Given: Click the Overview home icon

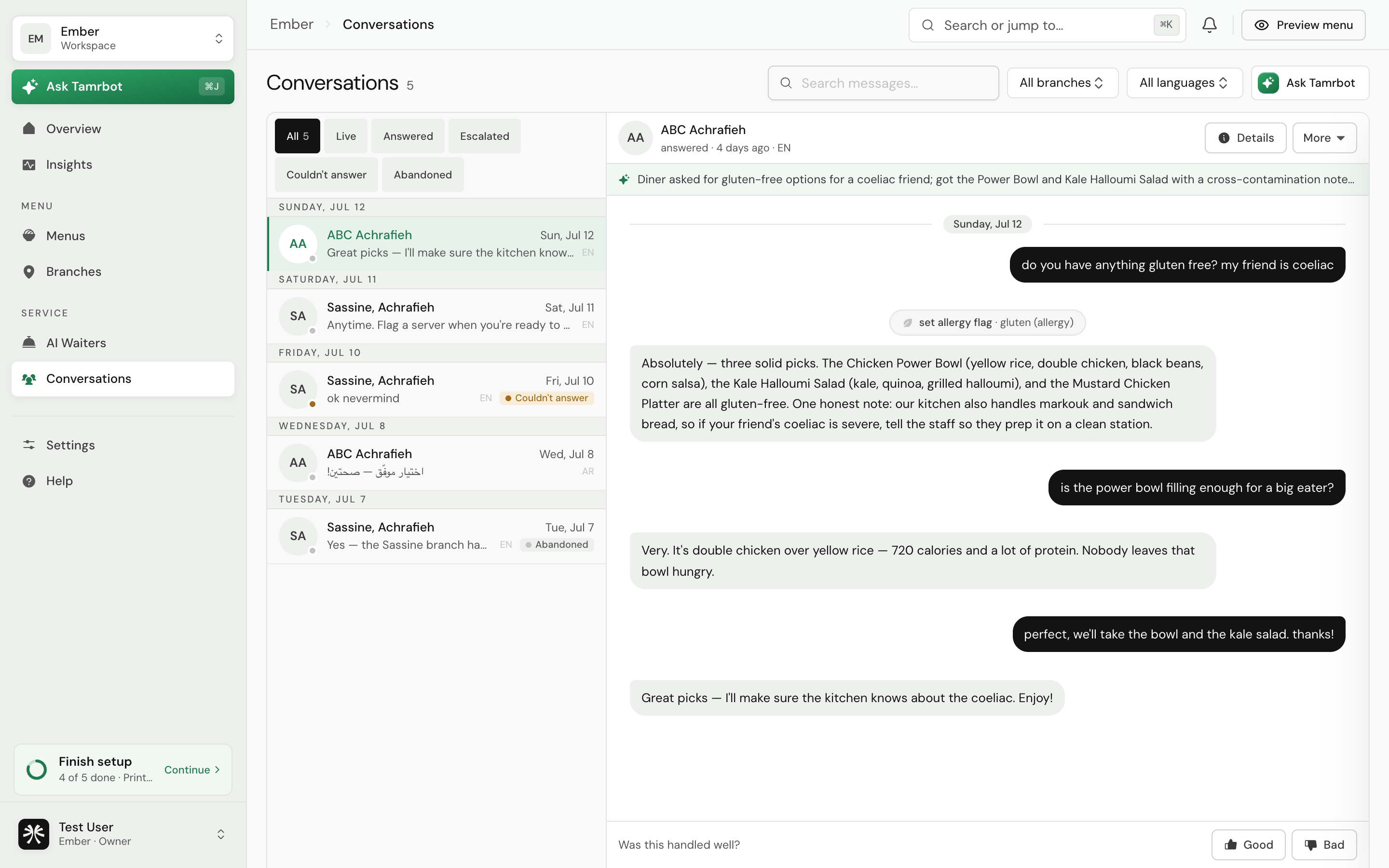Looking at the screenshot, I should pyautogui.click(x=29, y=128).
